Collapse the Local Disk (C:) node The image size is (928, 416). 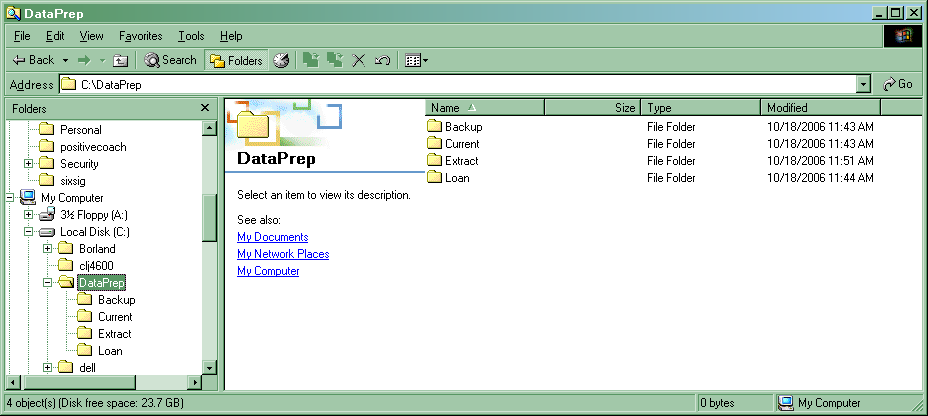click(28, 232)
